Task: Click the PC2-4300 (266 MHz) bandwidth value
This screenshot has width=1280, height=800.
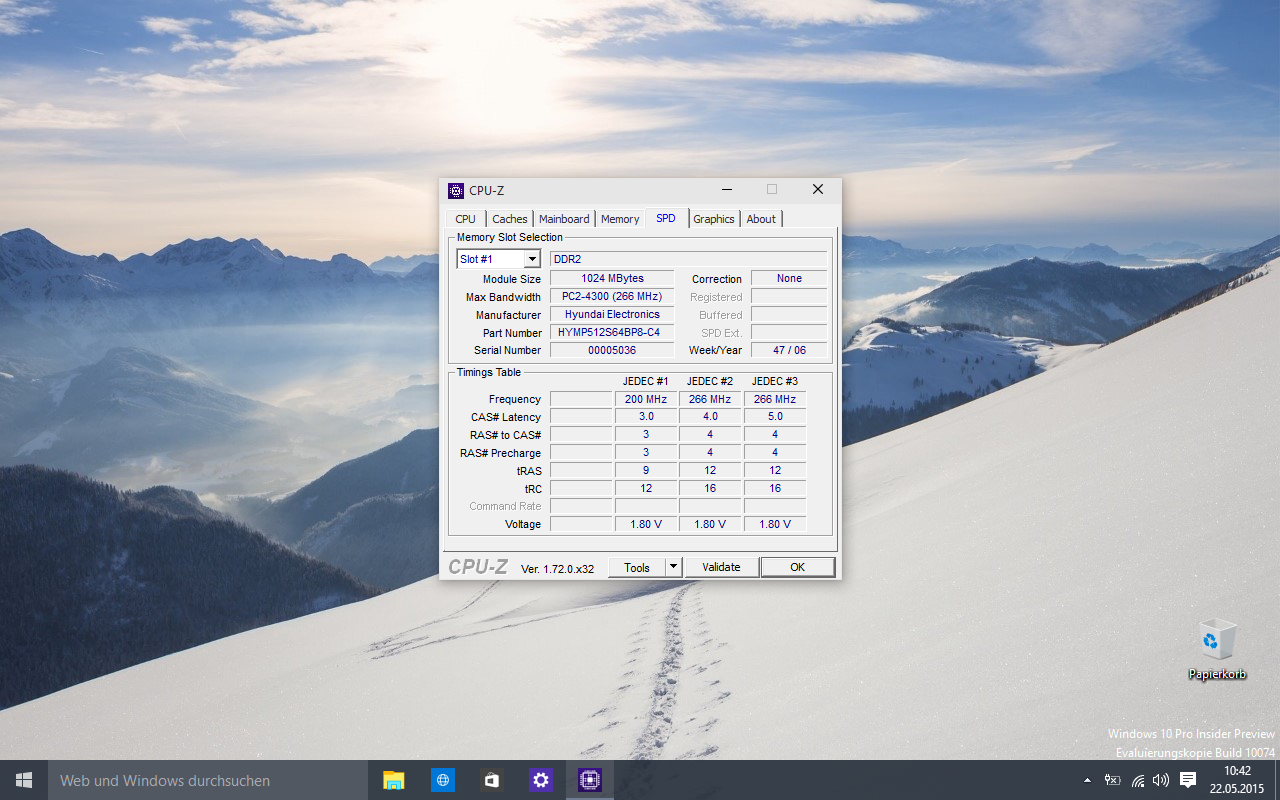Action: (x=612, y=296)
